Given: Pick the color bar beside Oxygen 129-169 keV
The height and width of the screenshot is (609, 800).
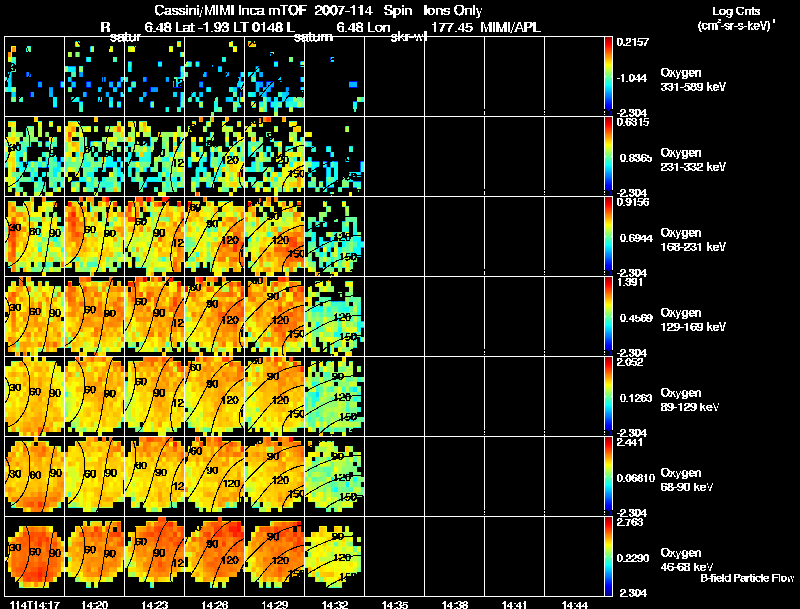Looking at the screenshot, I should coord(608,317).
